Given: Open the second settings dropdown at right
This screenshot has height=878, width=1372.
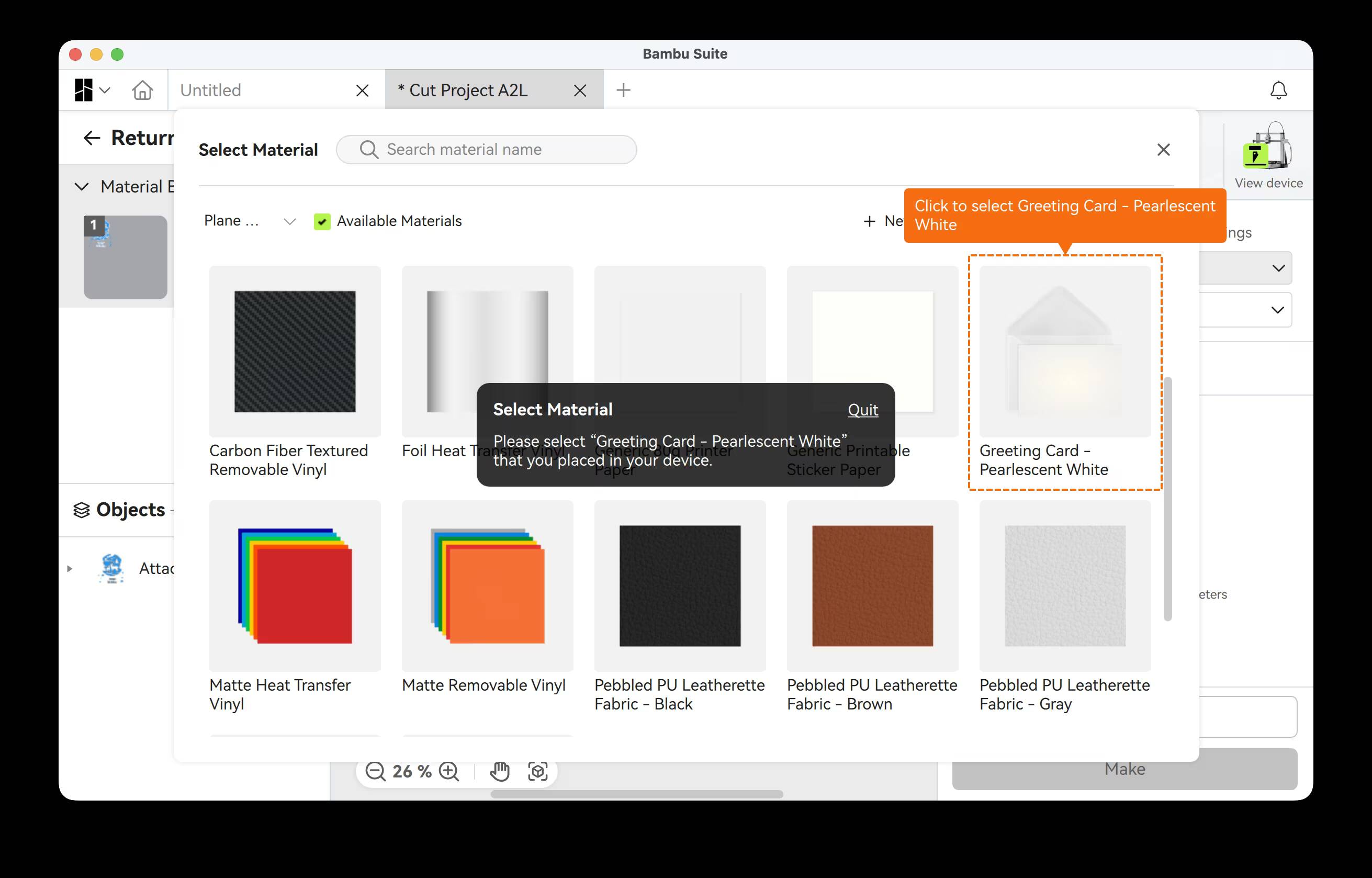Looking at the screenshot, I should click(1245, 310).
